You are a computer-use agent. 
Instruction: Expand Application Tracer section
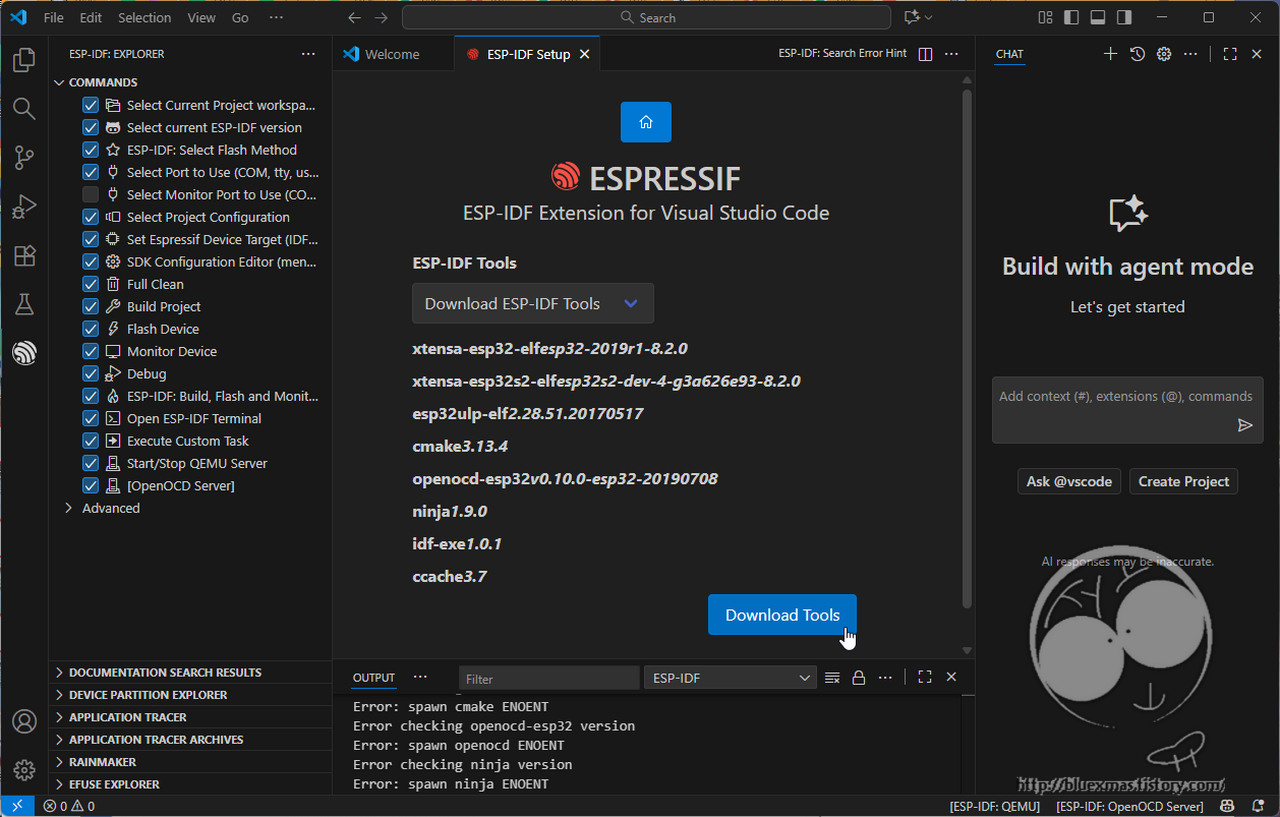pyautogui.click(x=190, y=717)
